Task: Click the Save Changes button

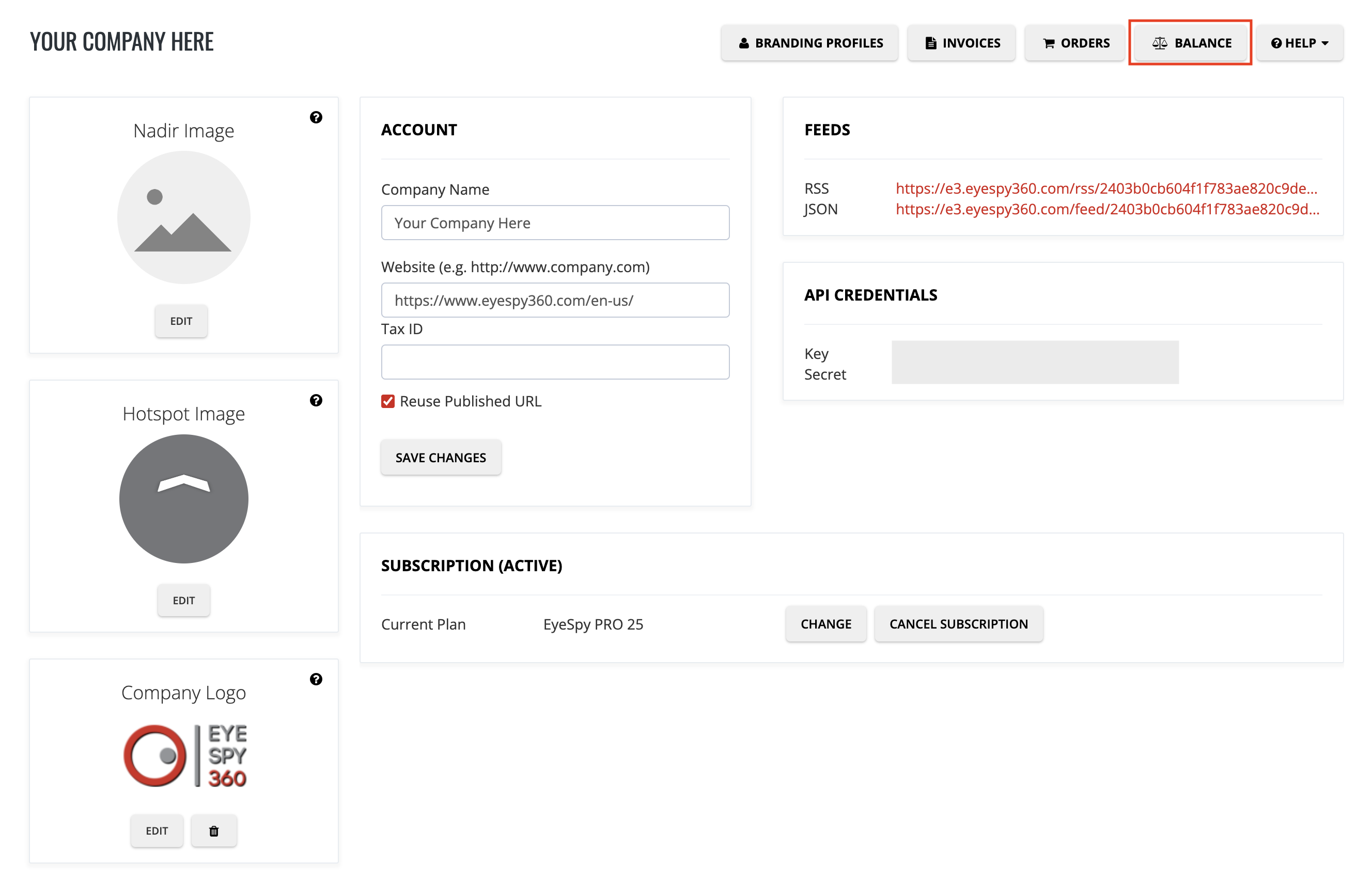Action: click(441, 457)
